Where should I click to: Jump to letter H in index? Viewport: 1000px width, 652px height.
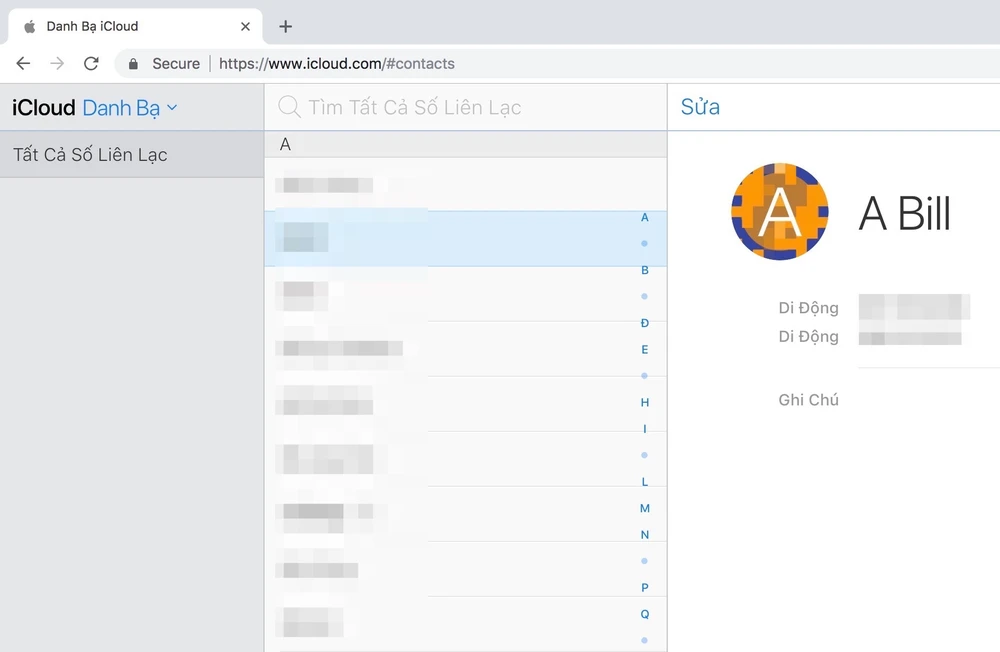point(645,402)
